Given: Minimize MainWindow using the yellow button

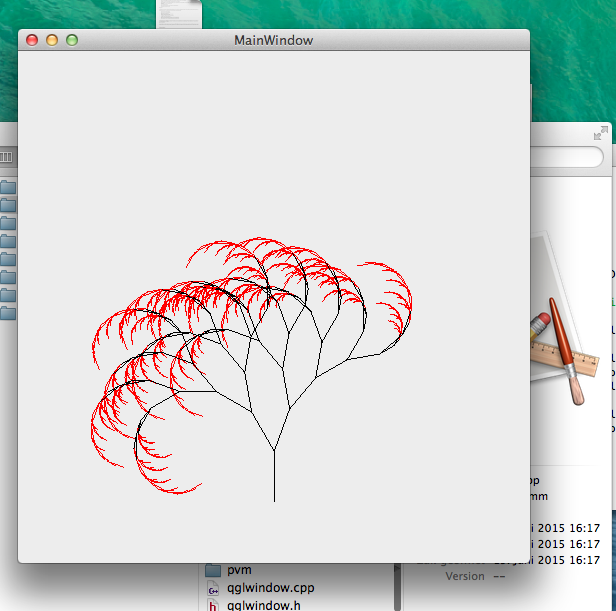Looking at the screenshot, I should [52, 40].
